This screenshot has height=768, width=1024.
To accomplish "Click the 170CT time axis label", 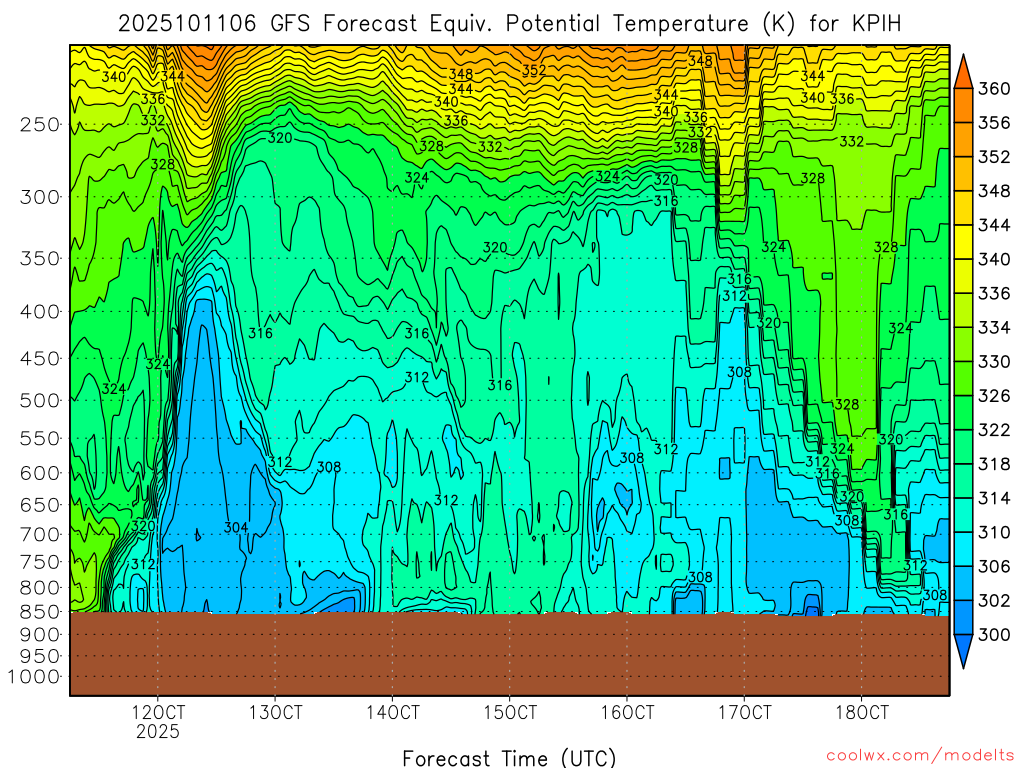I will tap(744, 712).
